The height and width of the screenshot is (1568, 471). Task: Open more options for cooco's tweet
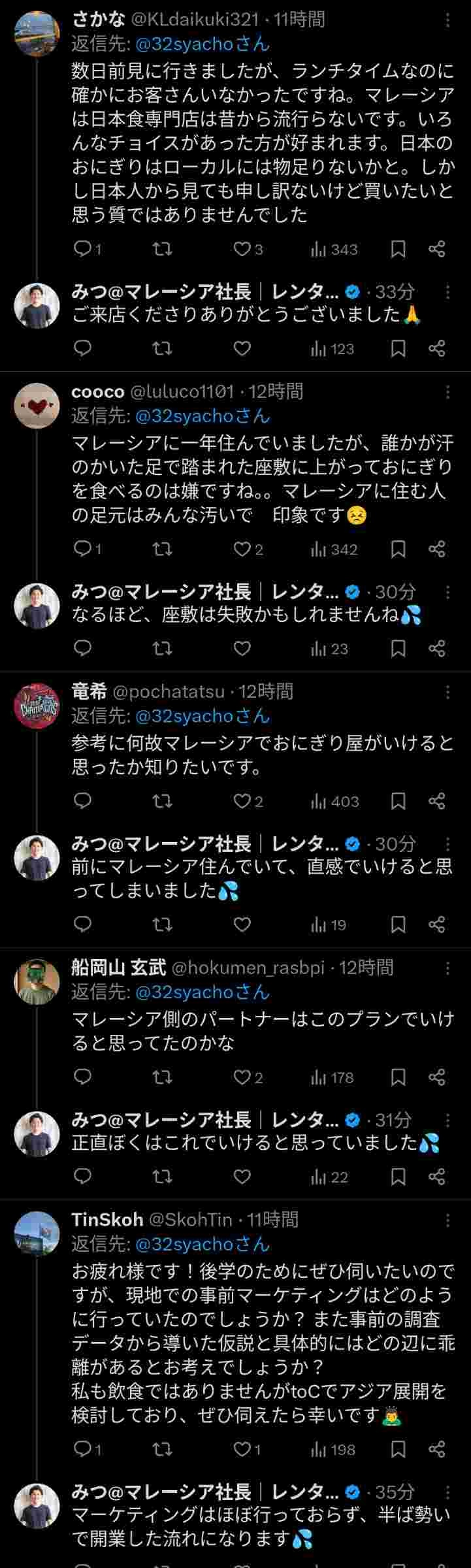(x=447, y=391)
